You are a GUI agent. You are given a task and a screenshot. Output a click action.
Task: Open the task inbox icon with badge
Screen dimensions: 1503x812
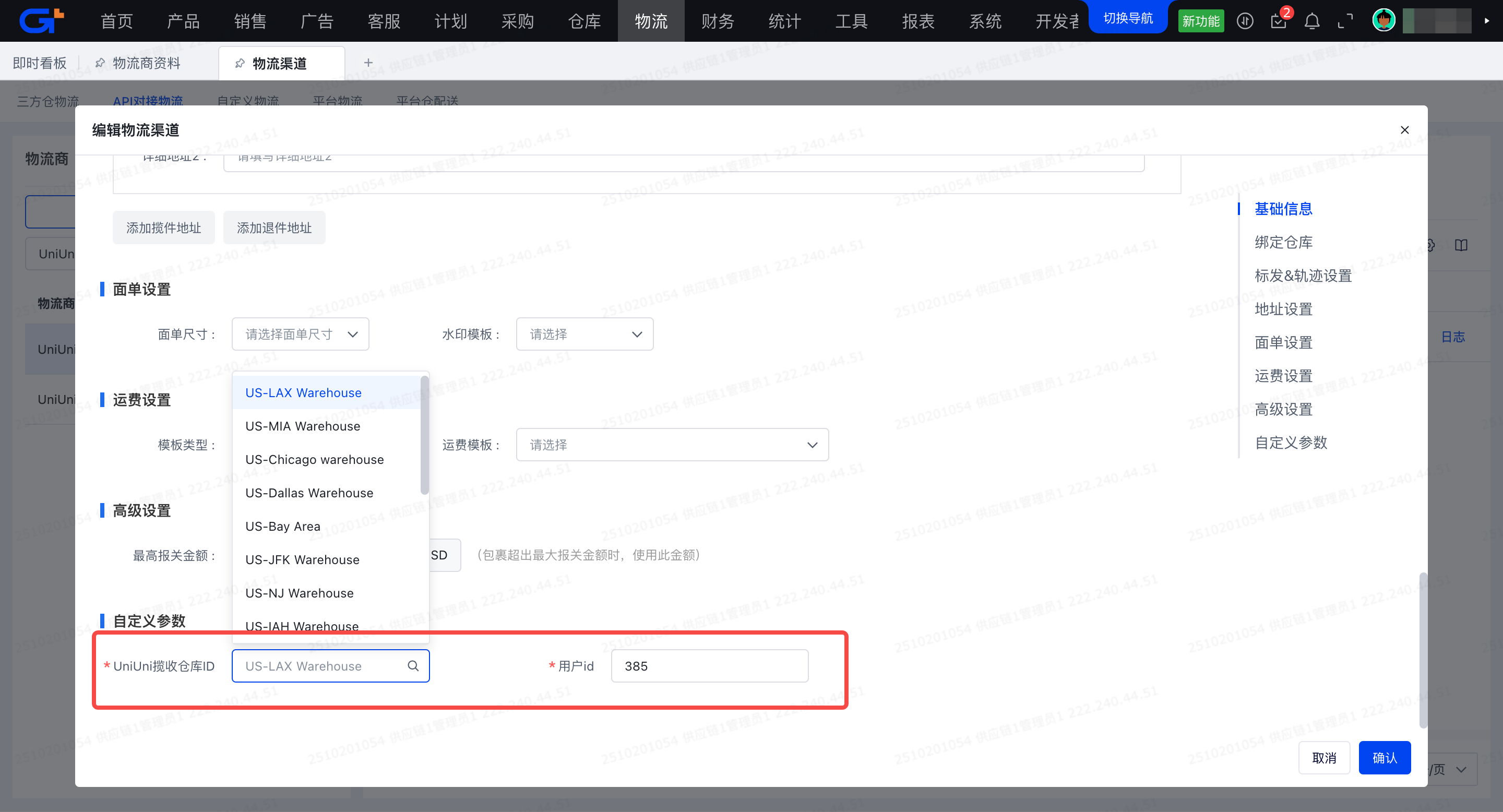1278,21
